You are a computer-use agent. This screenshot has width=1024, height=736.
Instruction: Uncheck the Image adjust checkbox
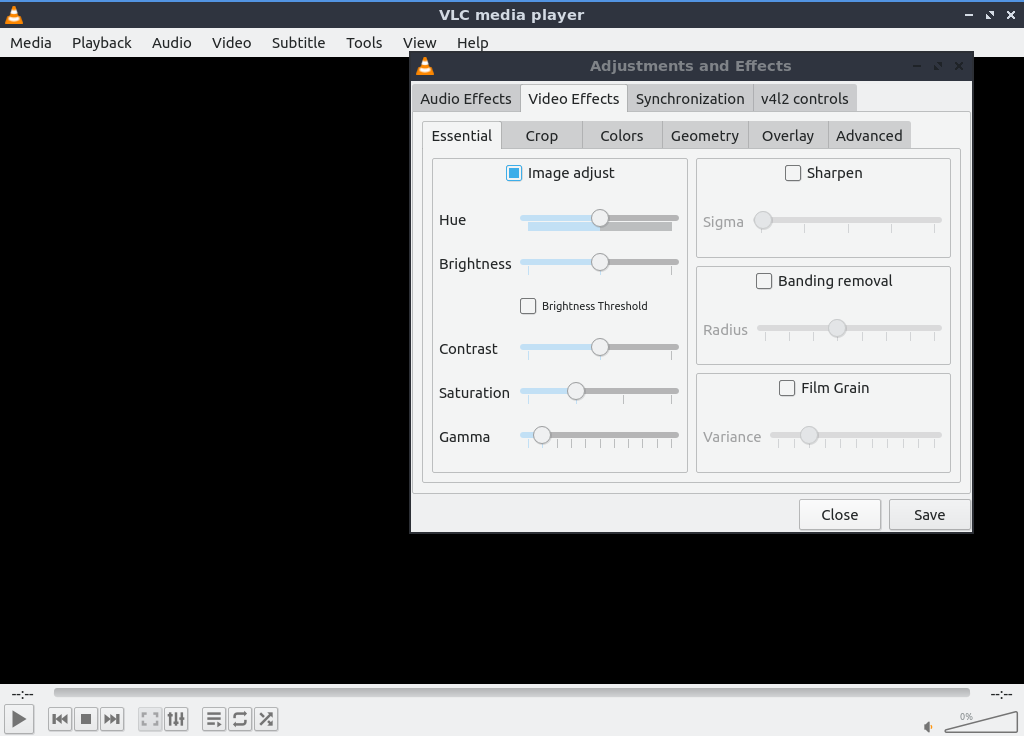[x=514, y=173]
